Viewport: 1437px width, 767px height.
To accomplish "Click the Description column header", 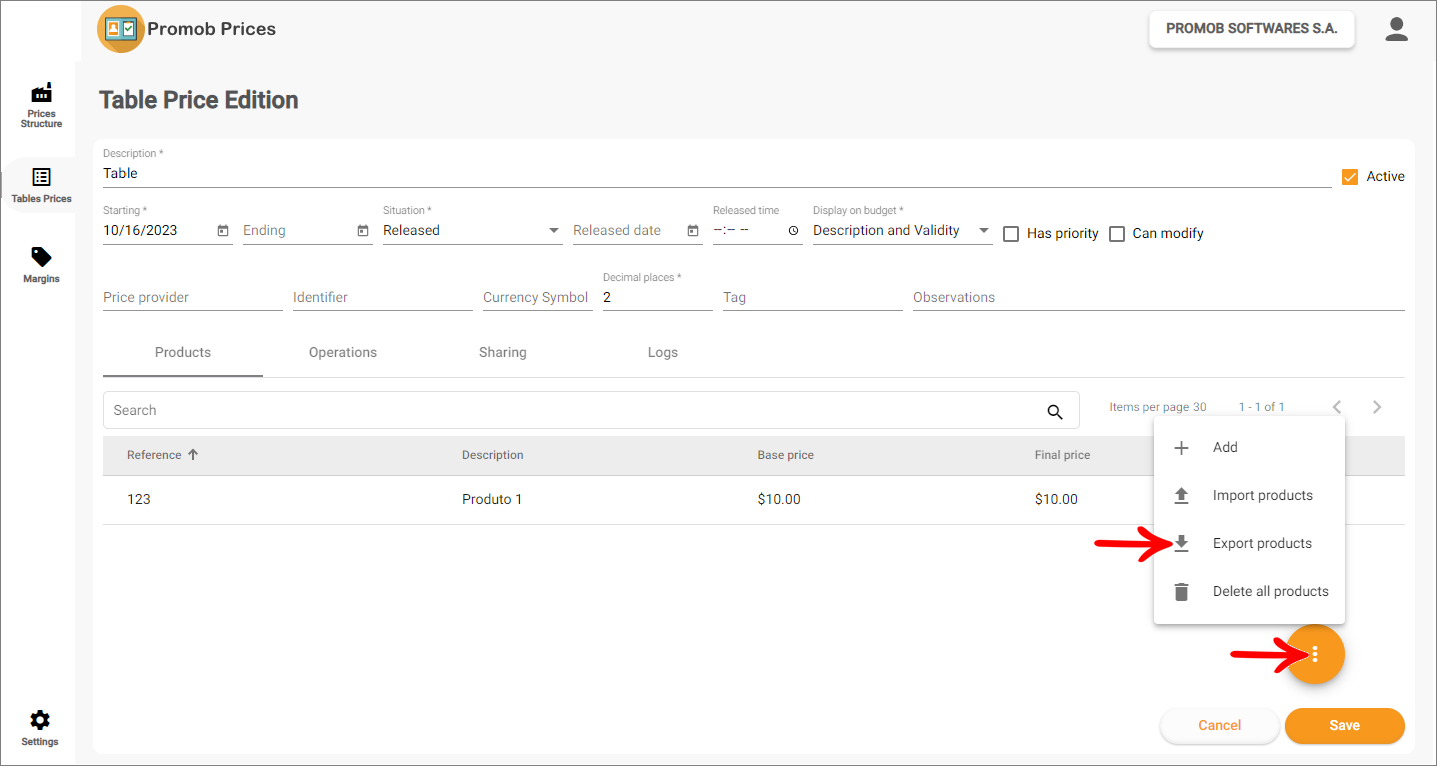I will (493, 455).
